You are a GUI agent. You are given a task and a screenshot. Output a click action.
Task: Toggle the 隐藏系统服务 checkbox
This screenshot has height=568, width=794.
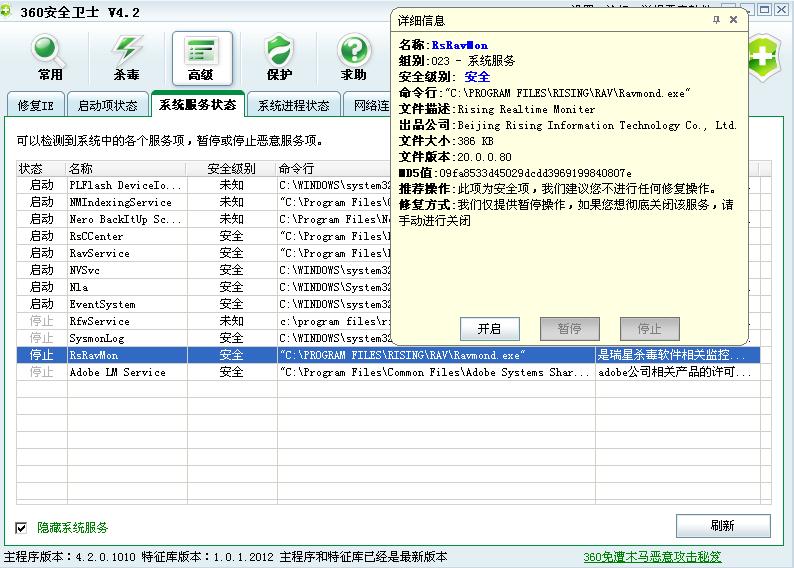coord(21,528)
